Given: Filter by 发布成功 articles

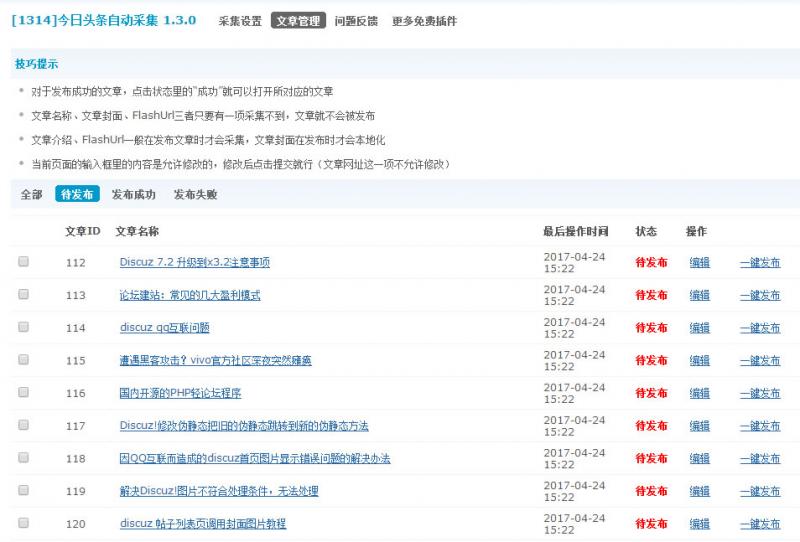Looking at the screenshot, I should pos(133,194).
